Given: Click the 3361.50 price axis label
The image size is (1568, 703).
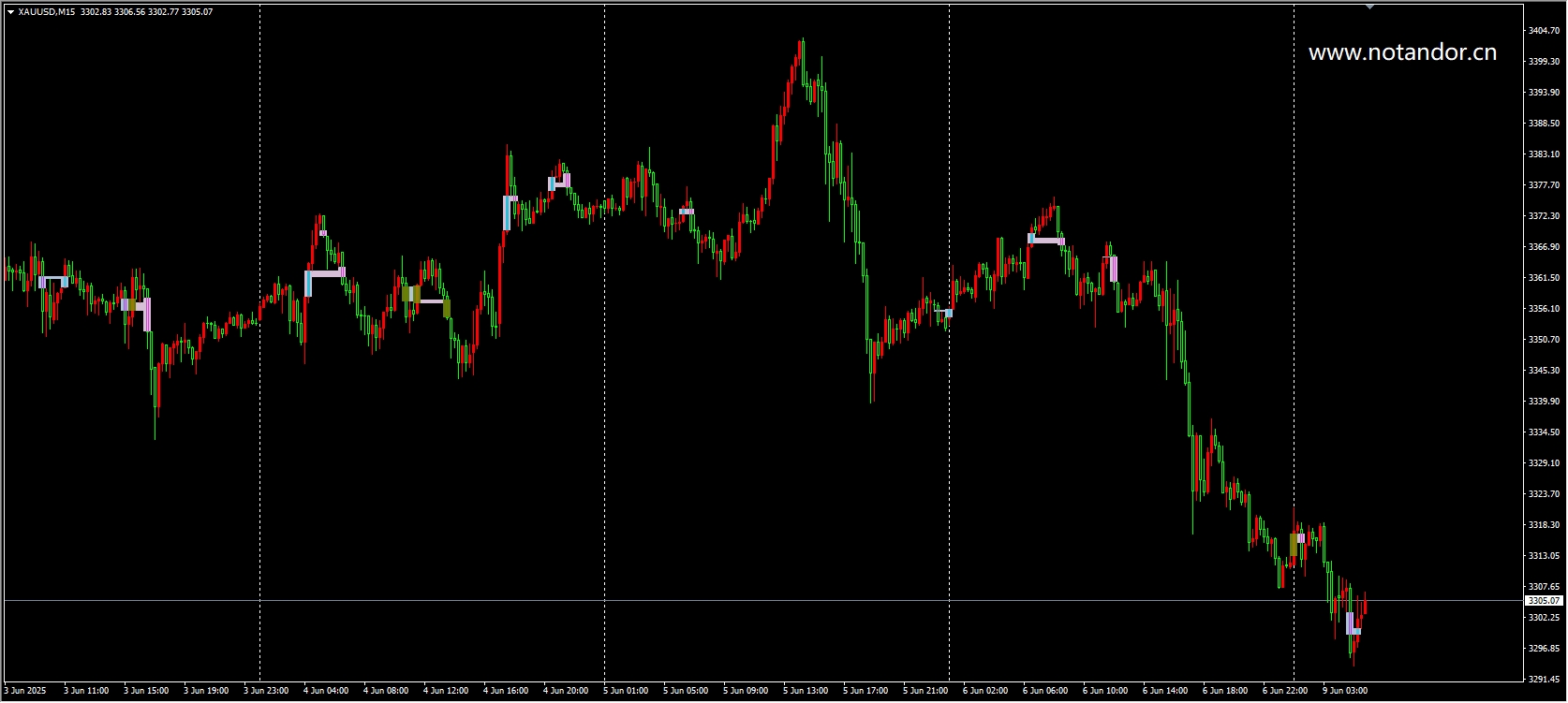Looking at the screenshot, I should pos(1544,278).
